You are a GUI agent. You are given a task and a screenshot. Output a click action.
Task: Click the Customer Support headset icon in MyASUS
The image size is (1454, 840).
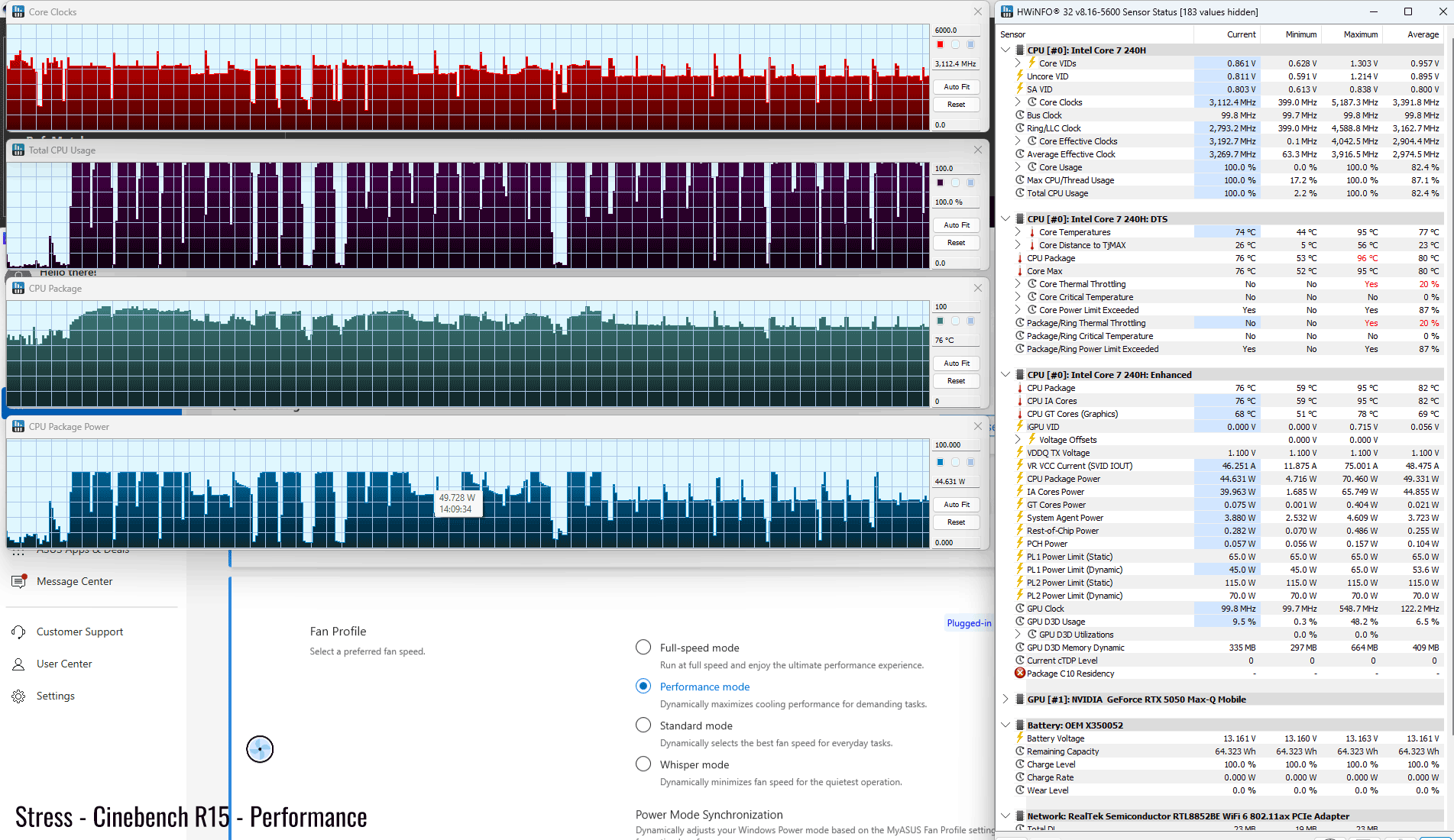[18, 632]
